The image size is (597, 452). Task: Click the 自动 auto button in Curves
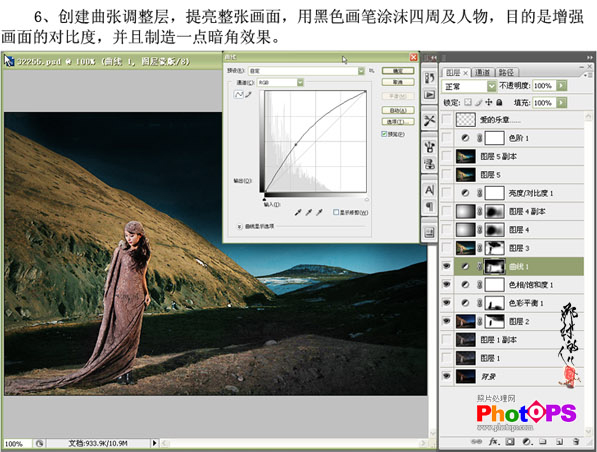point(398,110)
